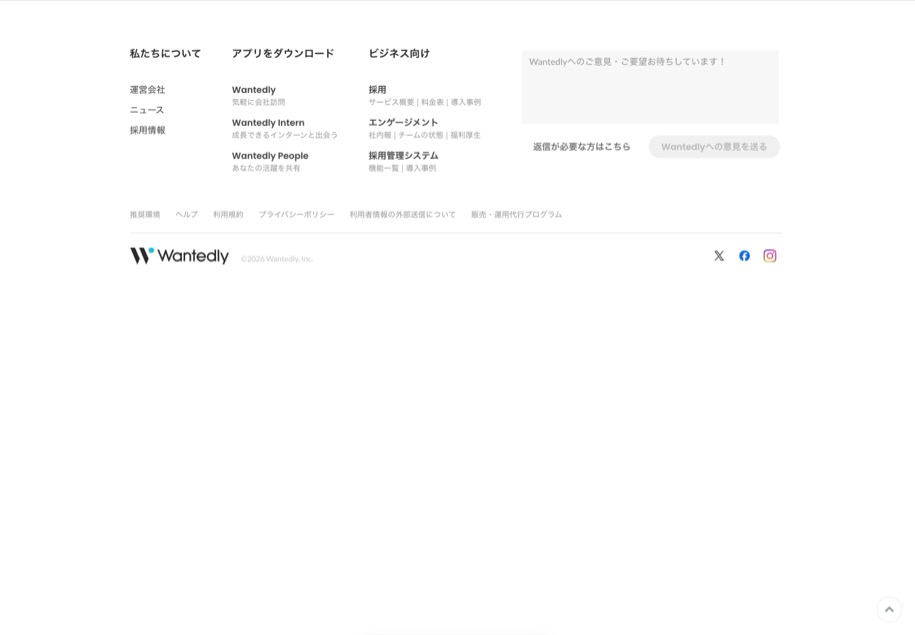Open the 福利厚生 link

[465, 135]
